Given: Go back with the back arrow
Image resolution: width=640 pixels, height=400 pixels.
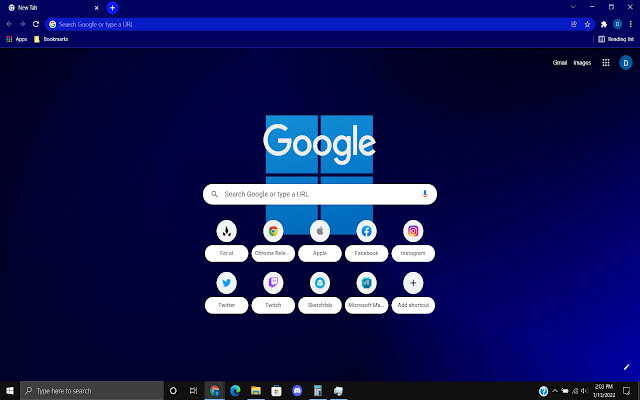Looking at the screenshot, I should (9, 24).
